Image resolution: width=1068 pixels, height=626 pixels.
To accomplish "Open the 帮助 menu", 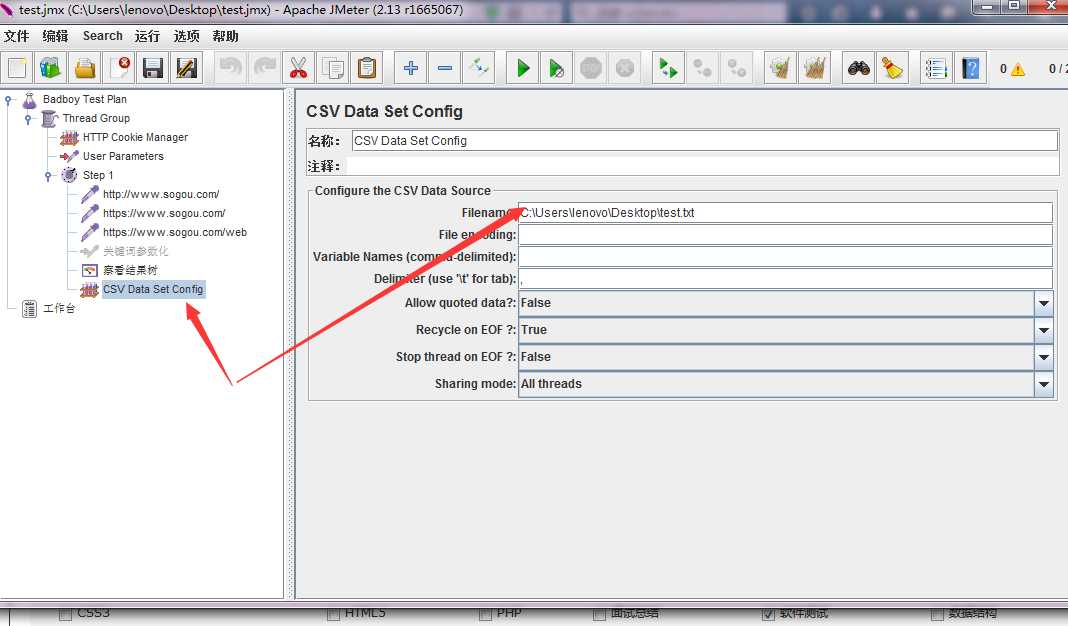I will pyautogui.click(x=225, y=36).
